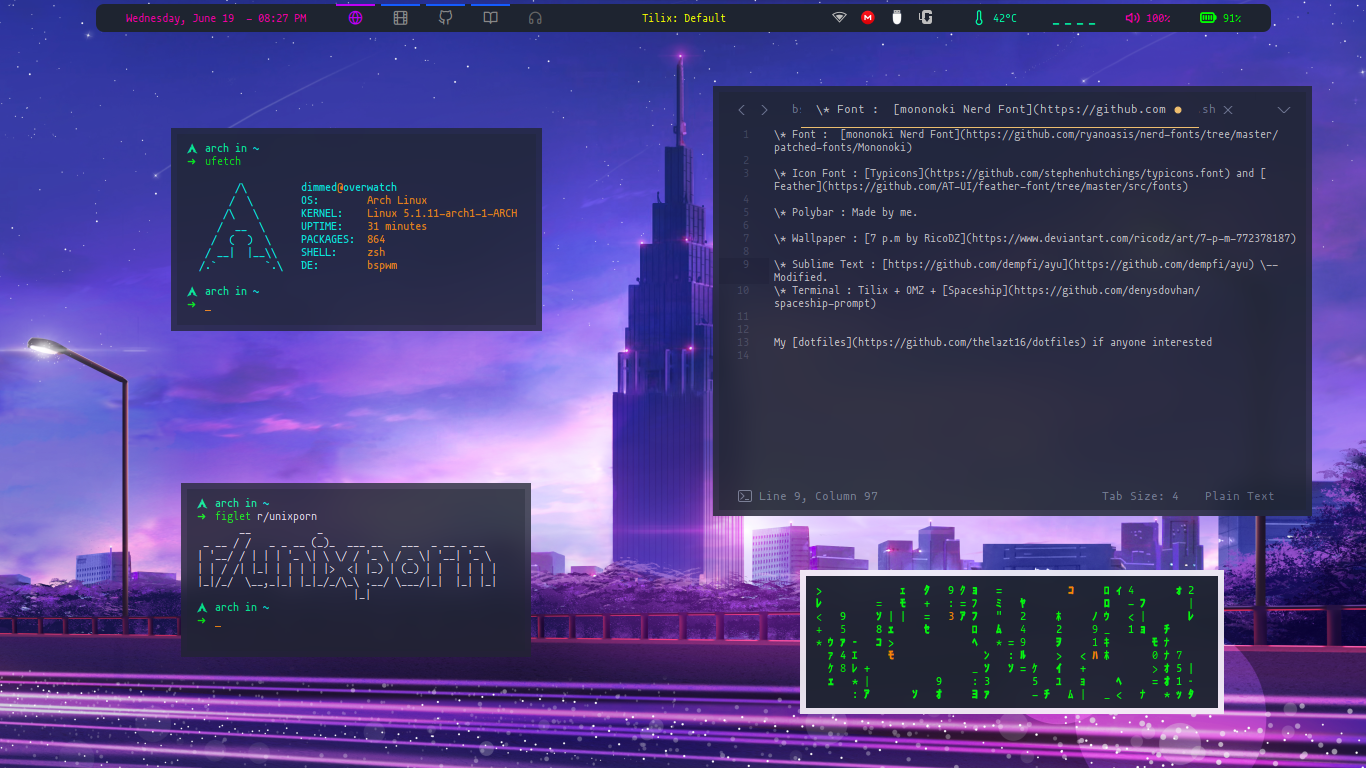Click the unsaved dot on the Font tab
1366x768 pixels.
coord(1178,110)
